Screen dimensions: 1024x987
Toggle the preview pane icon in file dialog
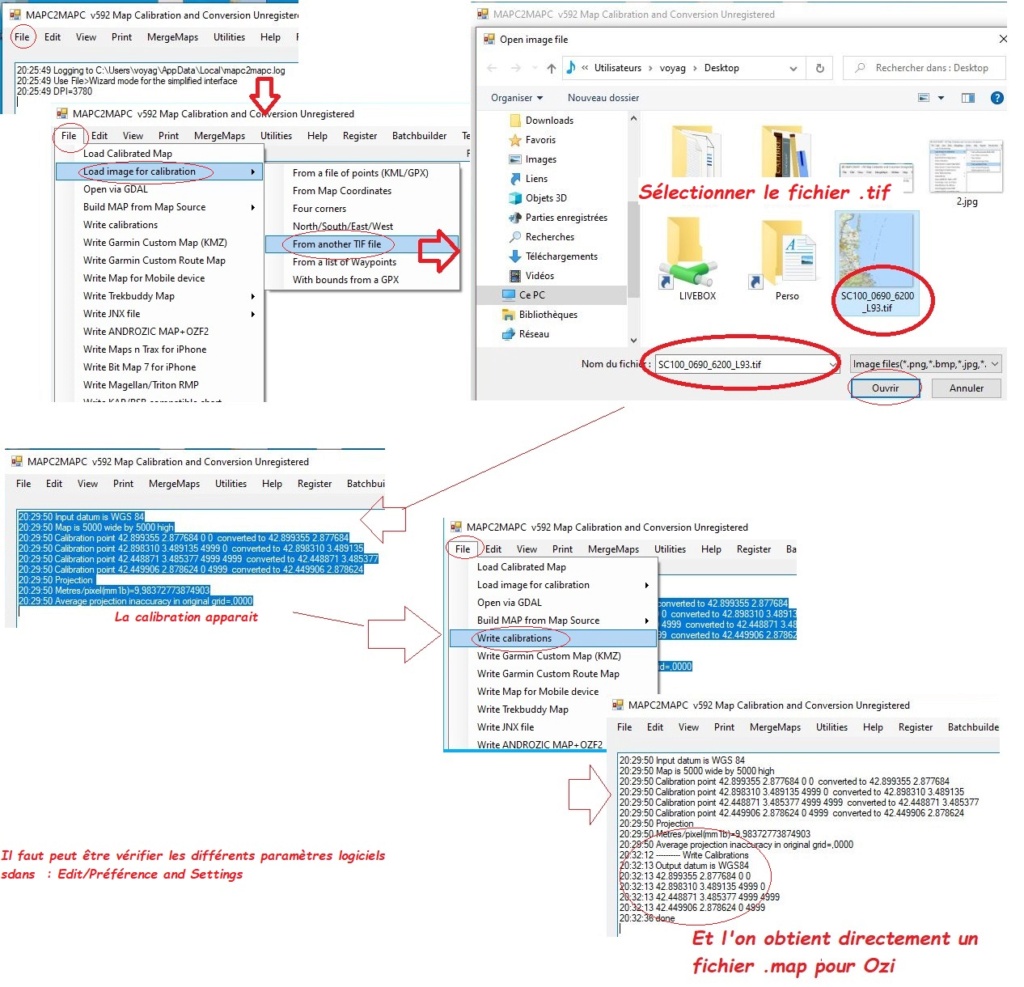(968, 98)
